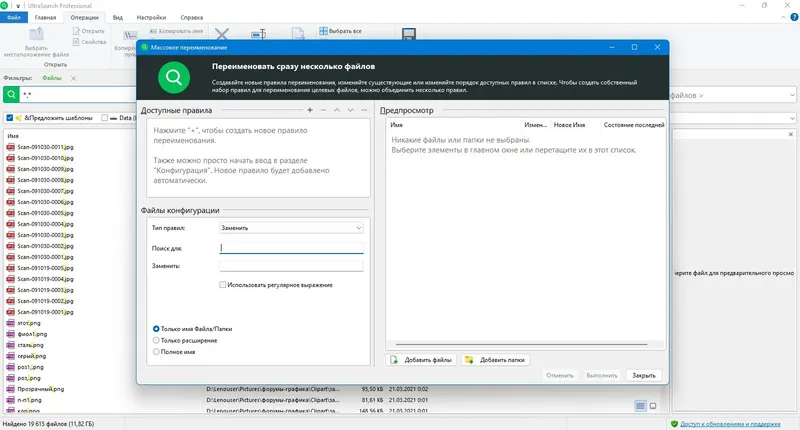Switch to the 'Операции' ribbon tab
The width and height of the screenshot is (800, 430).
pos(84,17)
